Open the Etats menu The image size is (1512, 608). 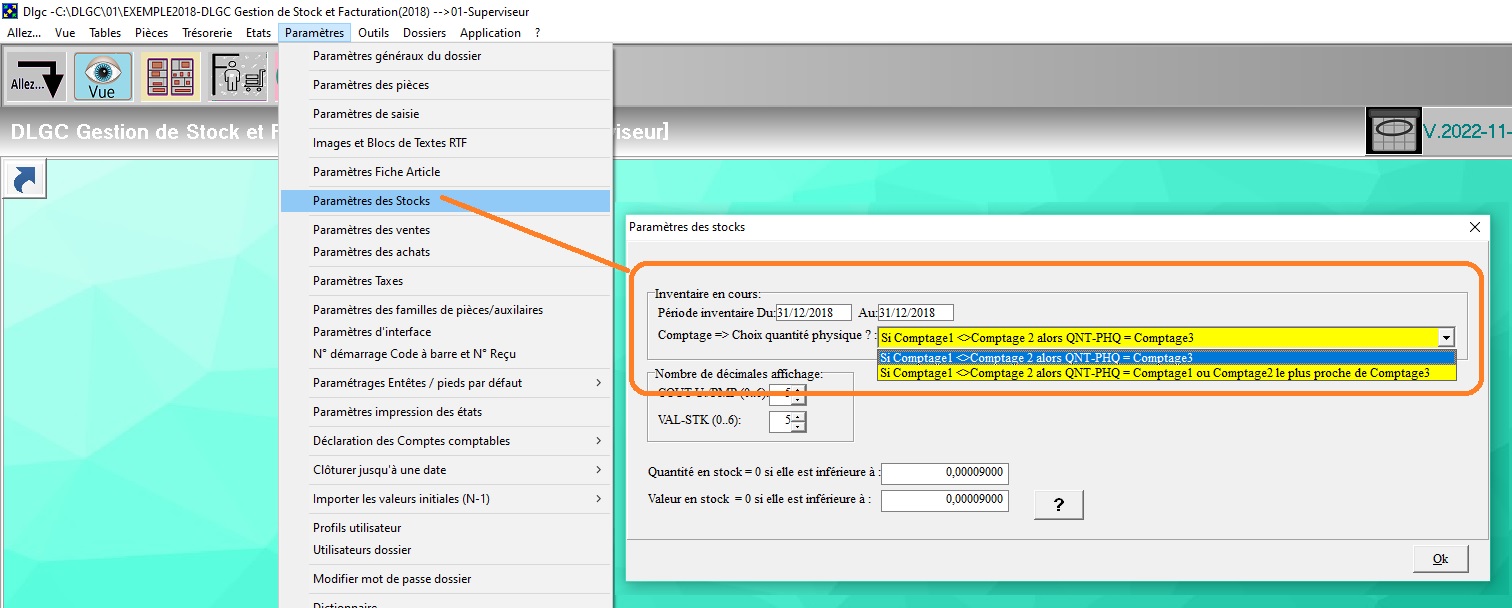(x=258, y=32)
